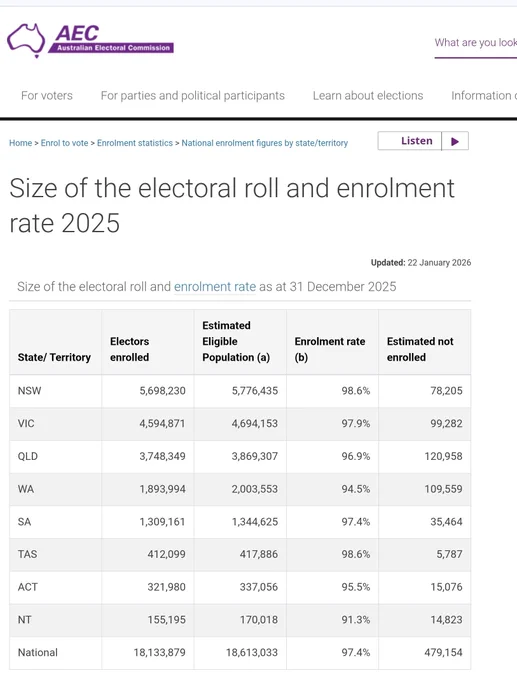Viewport: 517px width, 680px height.
Task: Click the State/ Territory column header
Action: [x=54, y=357]
